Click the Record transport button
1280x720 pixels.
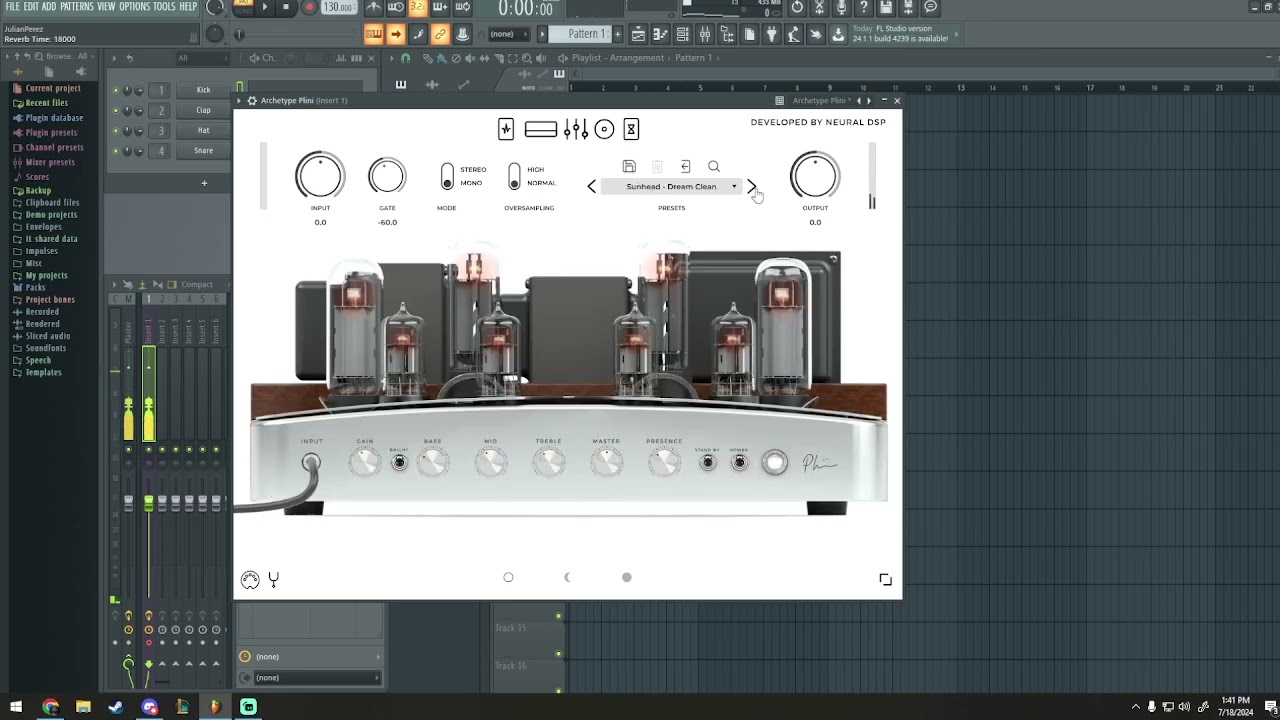pyautogui.click(x=309, y=7)
